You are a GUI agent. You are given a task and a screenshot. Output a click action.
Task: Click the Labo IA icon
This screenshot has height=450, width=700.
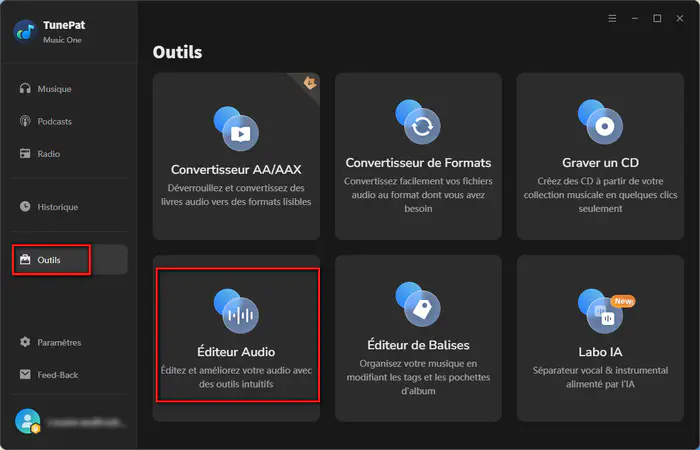coord(600,311)
